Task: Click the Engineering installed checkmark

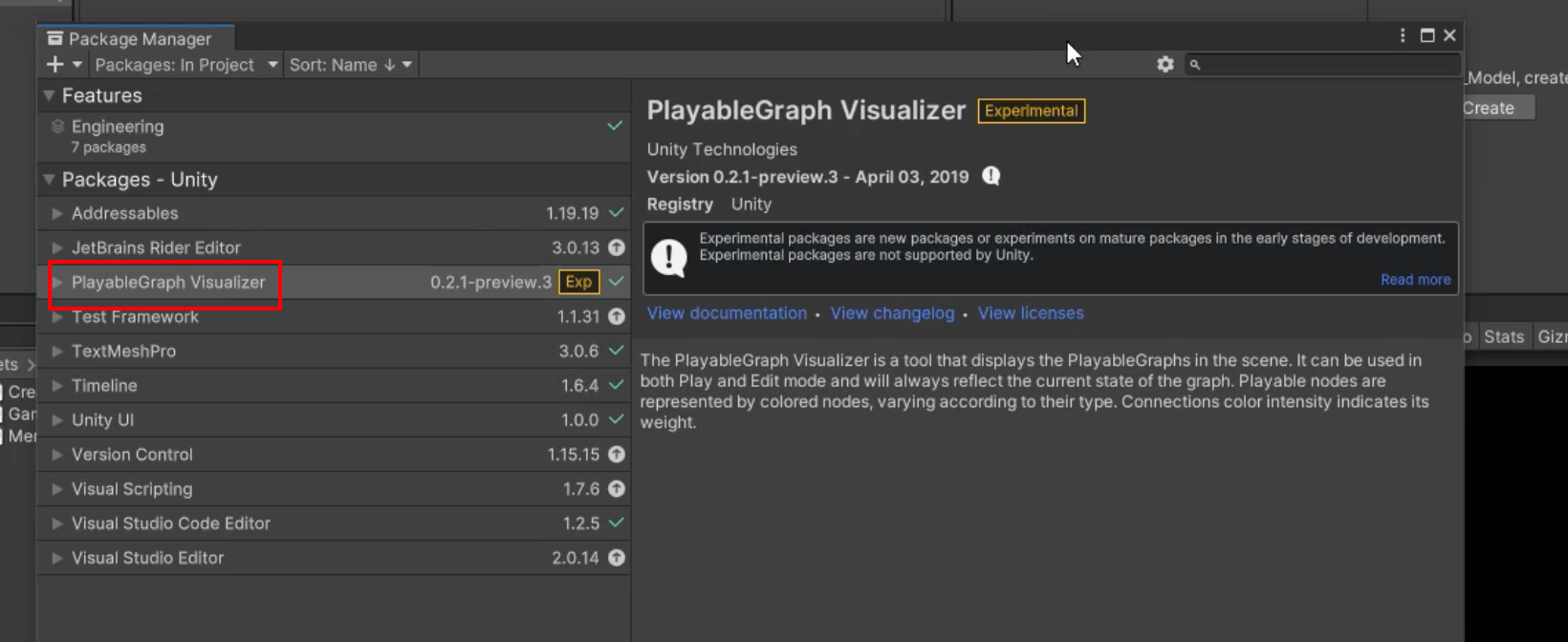Action: point(615,126)
